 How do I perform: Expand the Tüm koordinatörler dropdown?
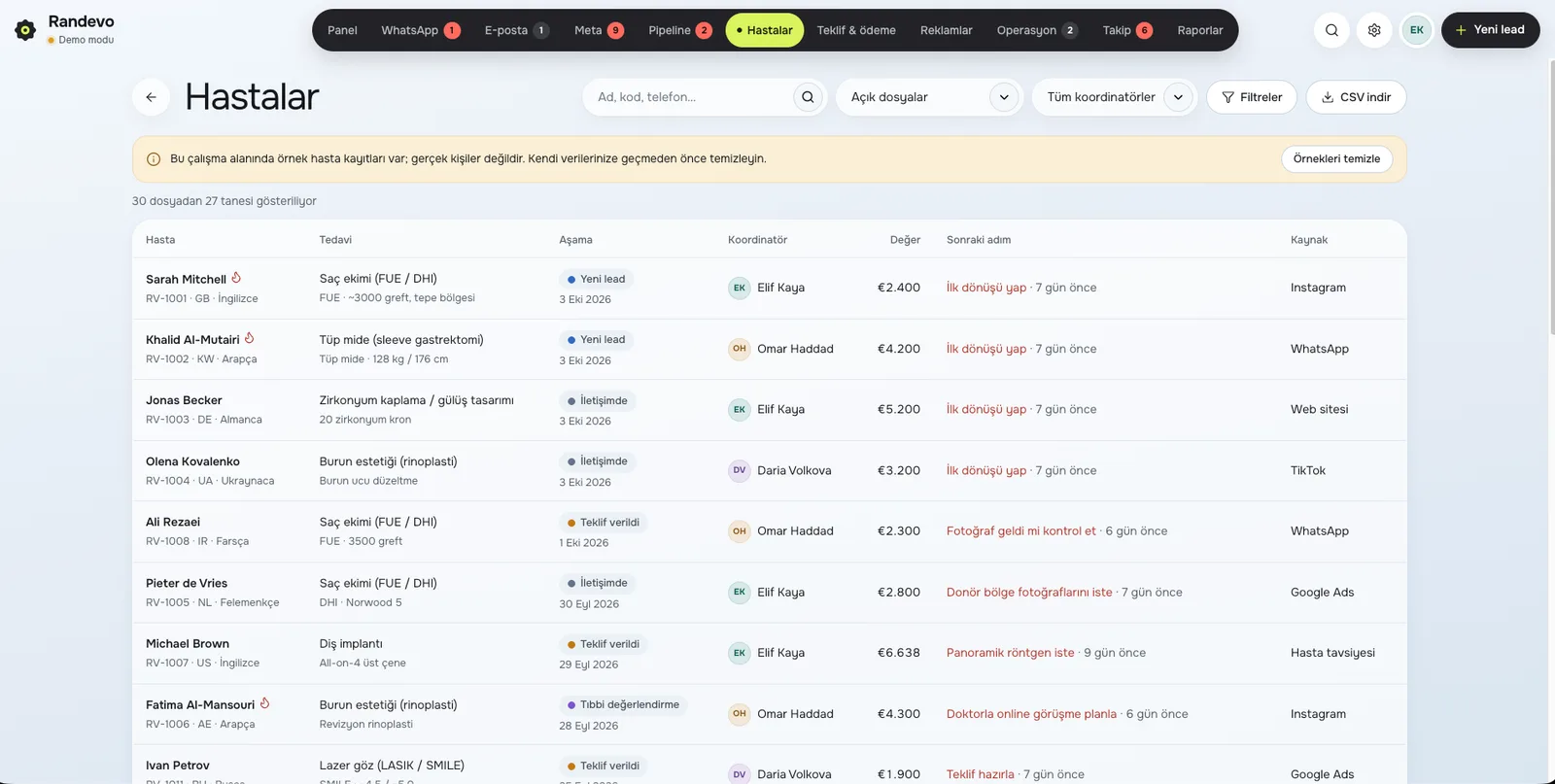click(x=1115, y=97)
